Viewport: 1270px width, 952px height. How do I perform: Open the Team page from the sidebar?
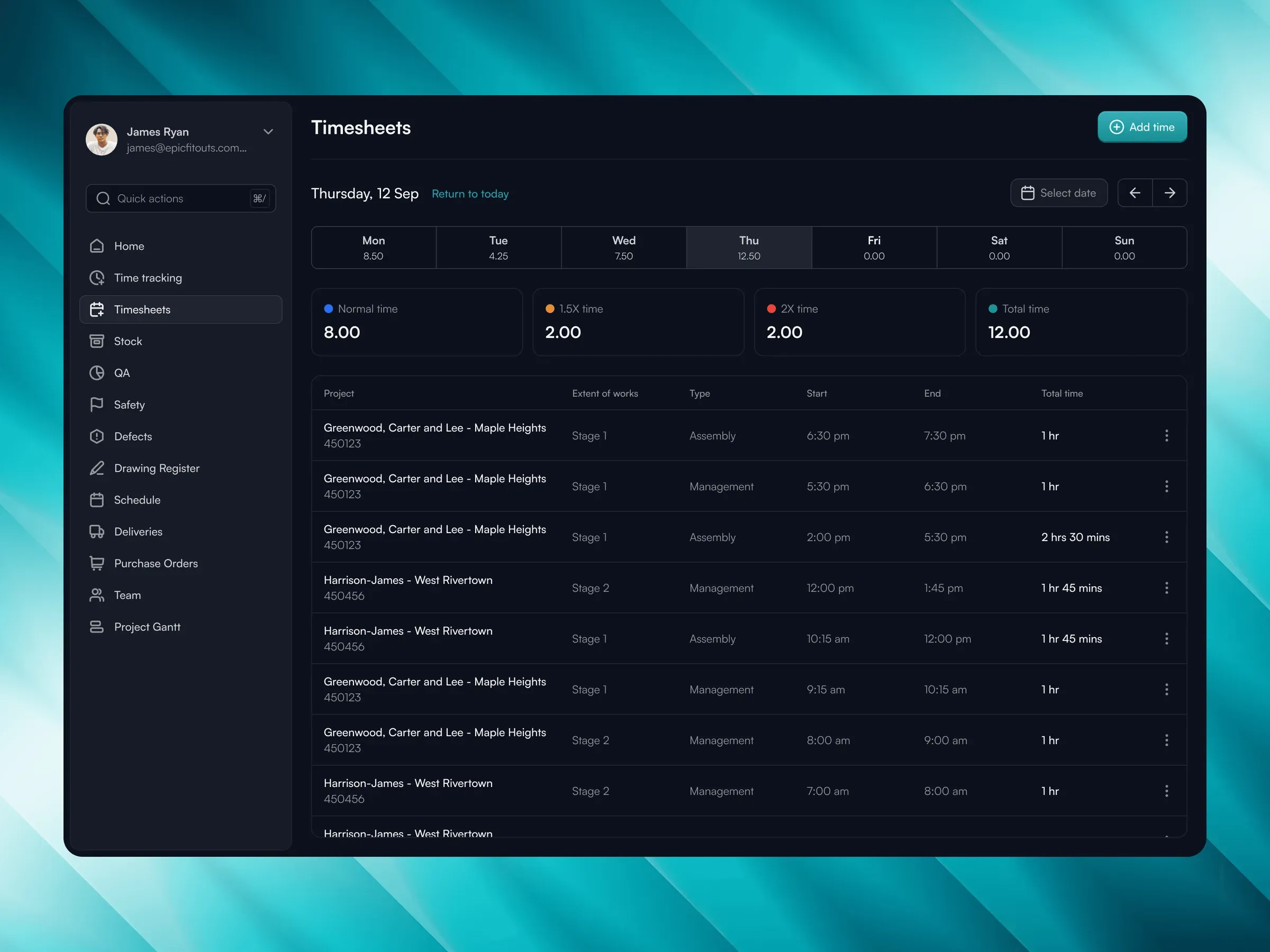(x=180, y=595)
